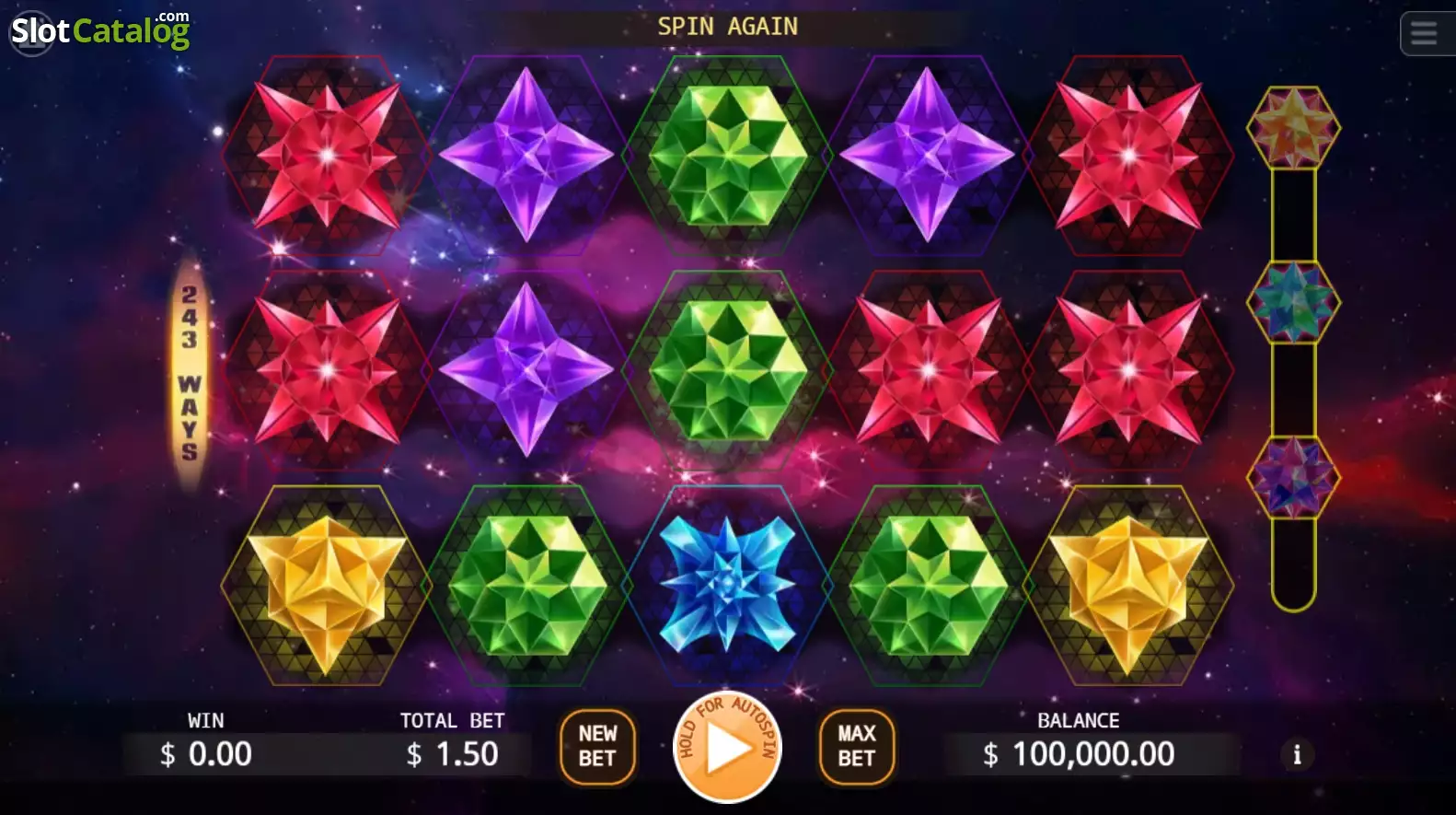
Task: Click the orange star gem on the side meter
Action: coord(1293,127)
